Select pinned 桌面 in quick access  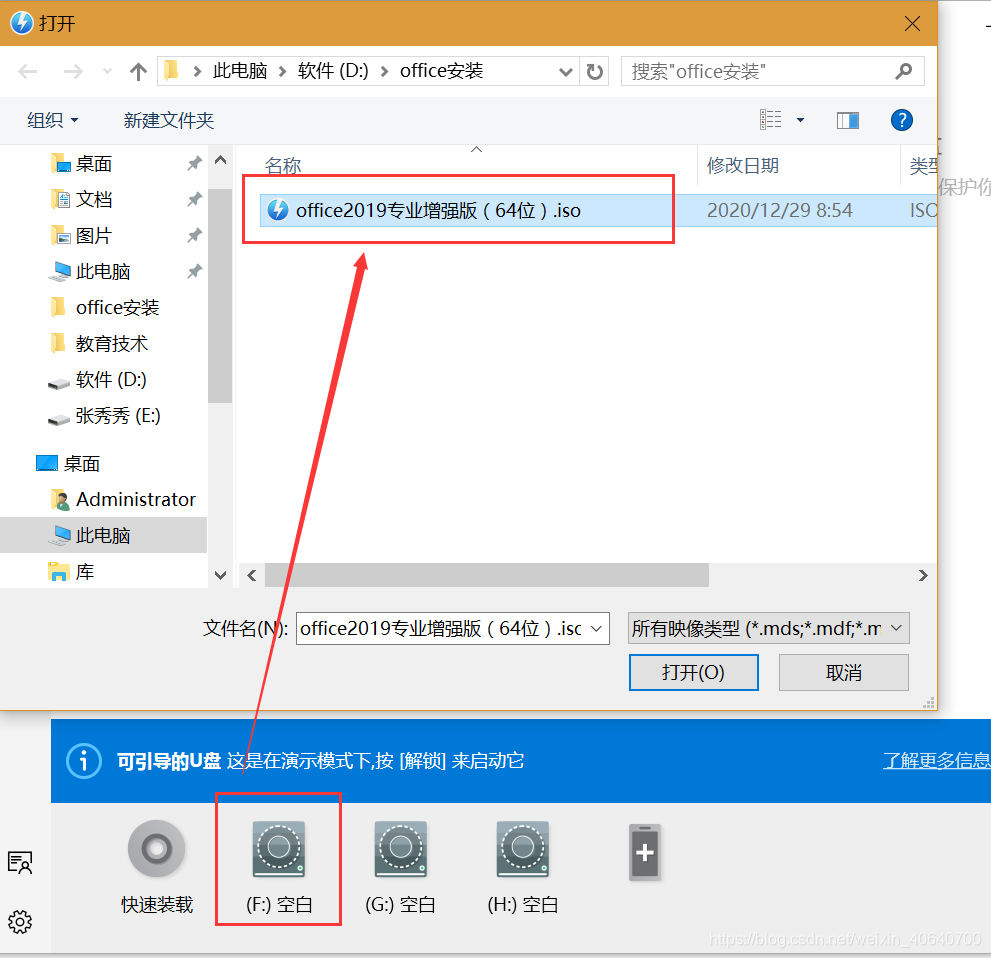click(94, 164)
